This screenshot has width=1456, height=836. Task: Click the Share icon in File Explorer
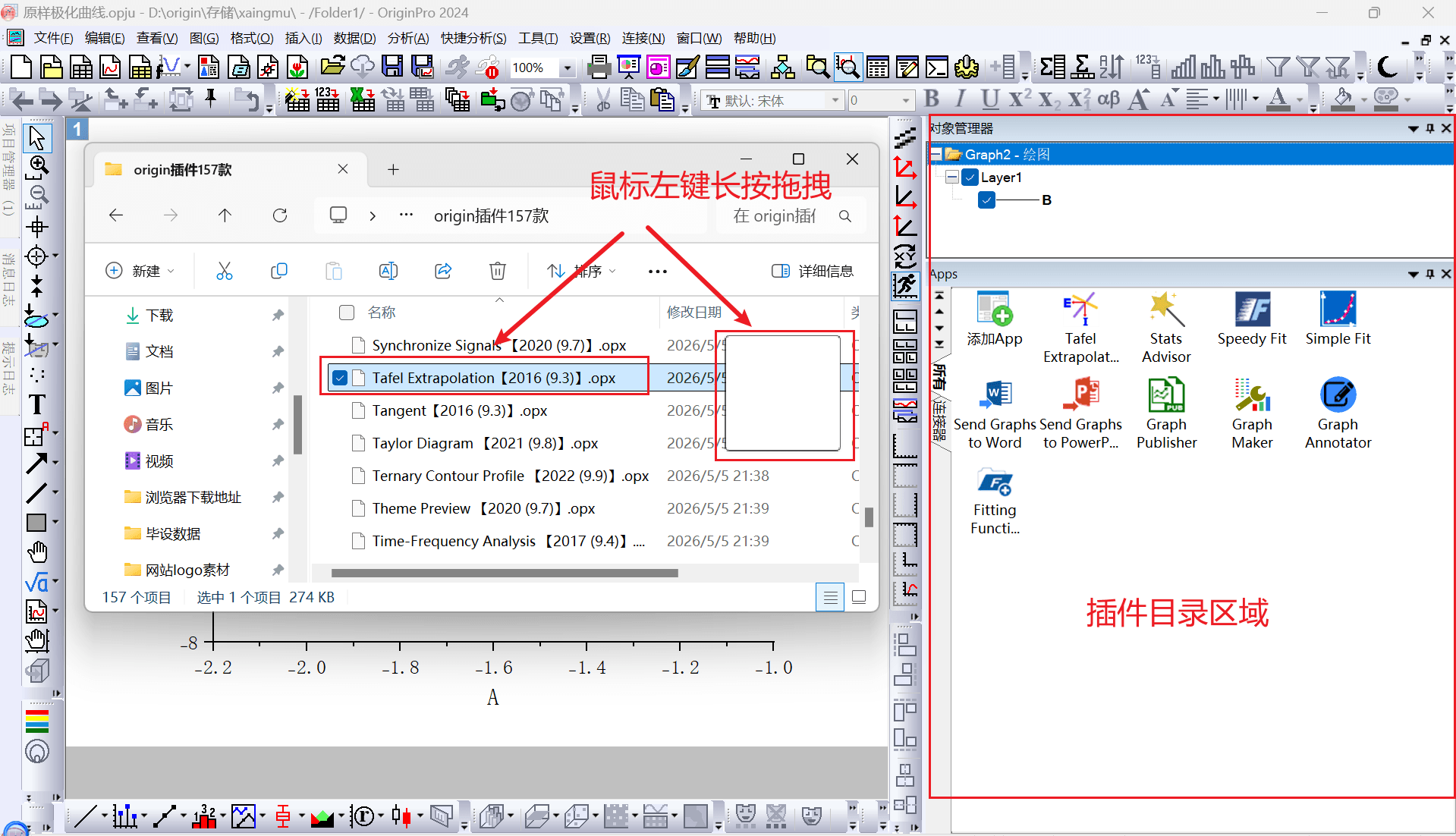pyautogui.click(x=443, y=271)
